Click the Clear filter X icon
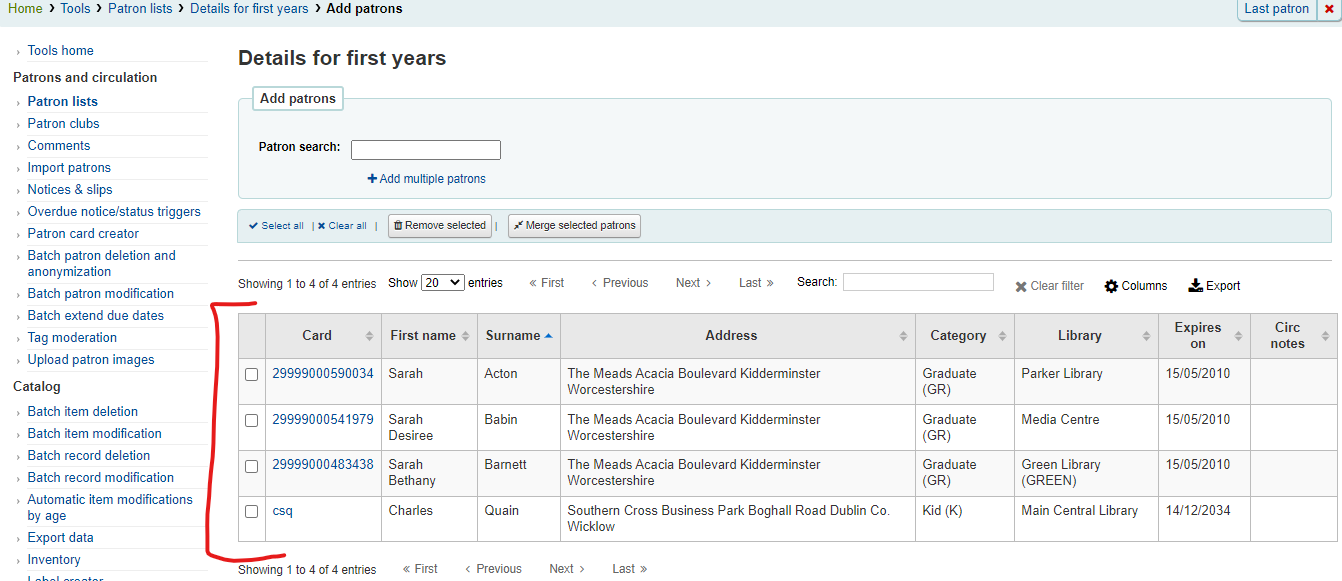This screenshot has height=581, width=1342. point(1021,287)
